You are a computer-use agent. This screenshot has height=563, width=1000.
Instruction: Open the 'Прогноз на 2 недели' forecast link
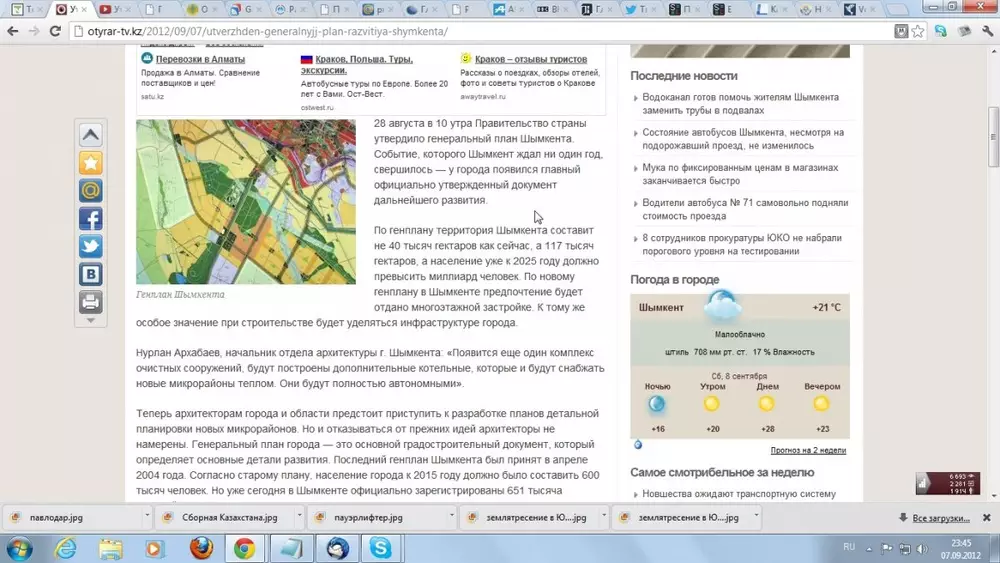pyautogui.click(x=808, y=450)
